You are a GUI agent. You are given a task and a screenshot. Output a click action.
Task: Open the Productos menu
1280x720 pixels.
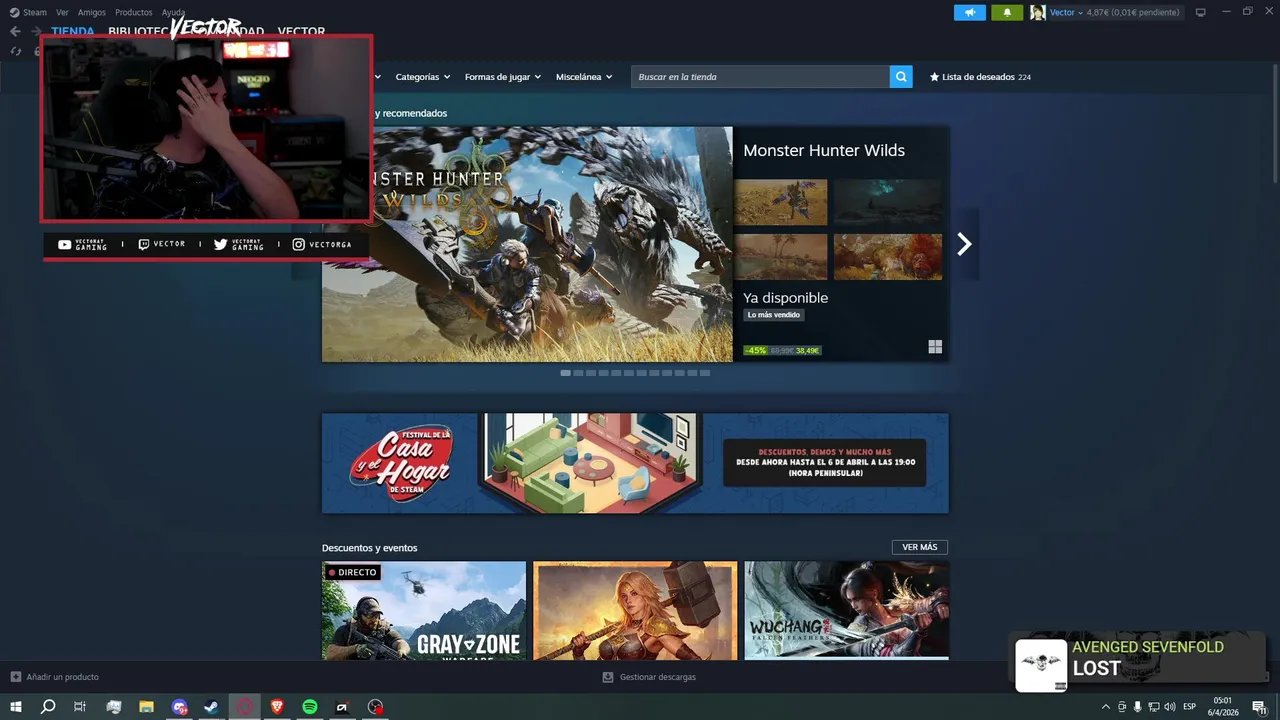tap(134, 12)
